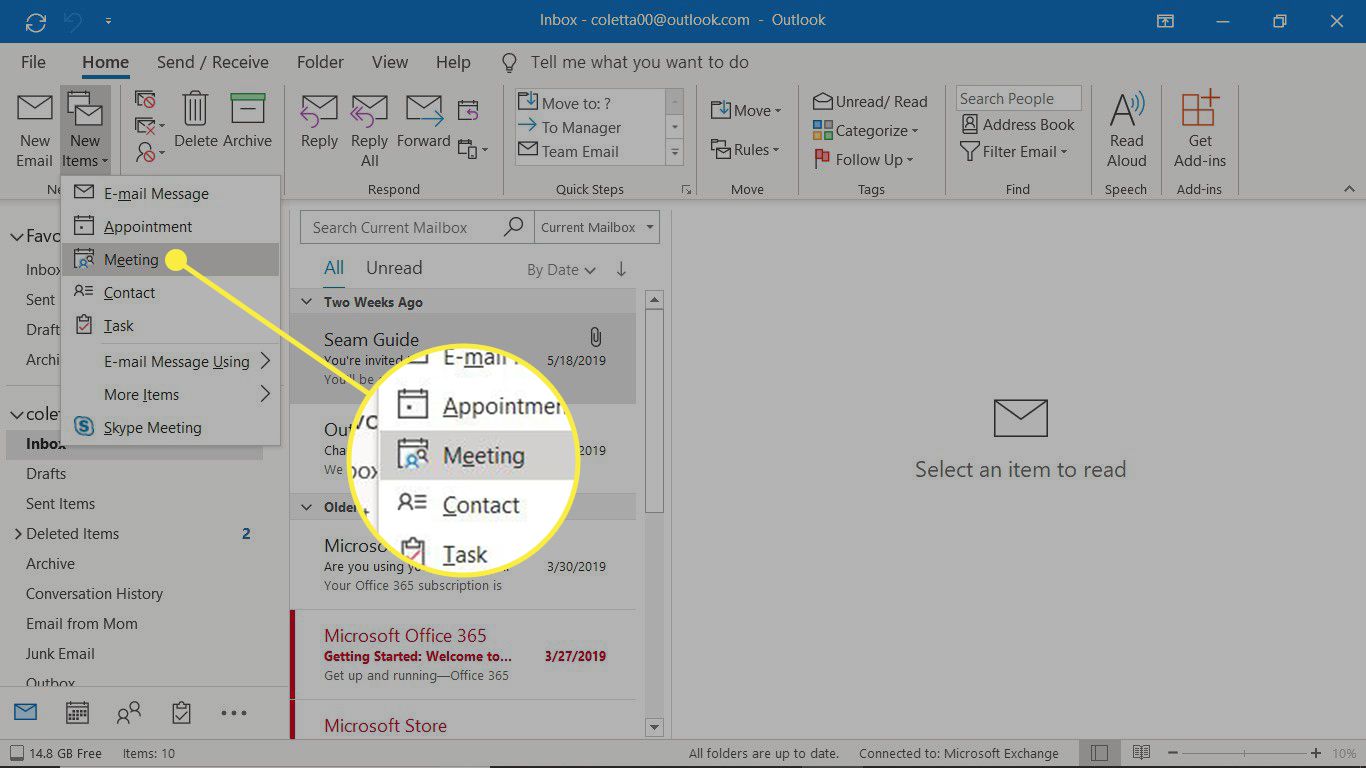Collapse the Two Weeks Ago group
1366x768 pixels.
tap(308, 302)
